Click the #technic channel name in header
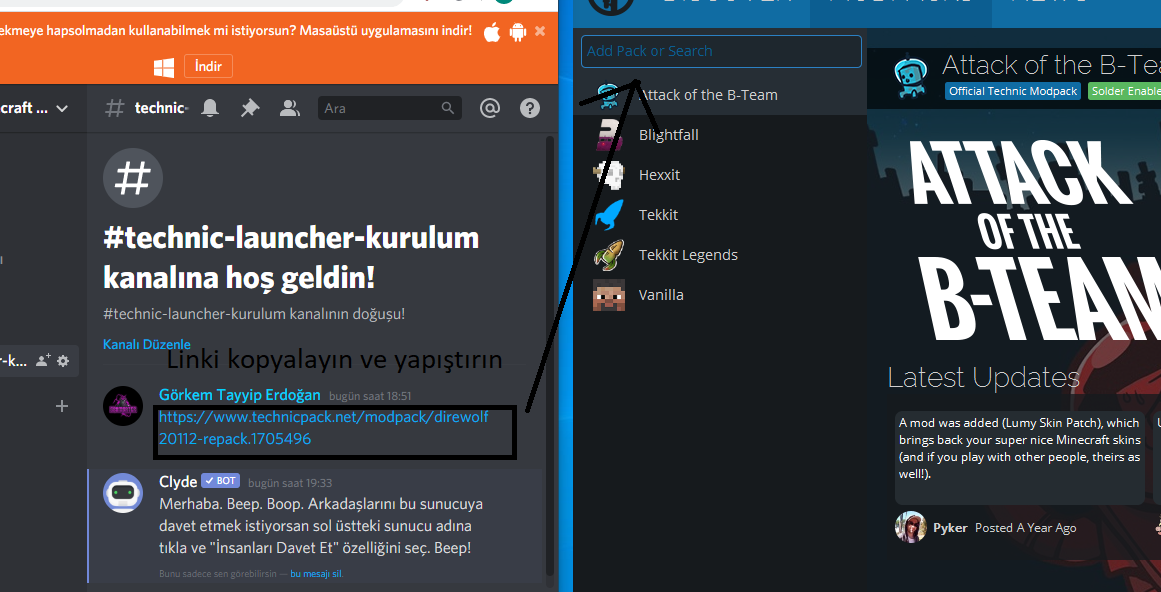 tap(160, 108)
